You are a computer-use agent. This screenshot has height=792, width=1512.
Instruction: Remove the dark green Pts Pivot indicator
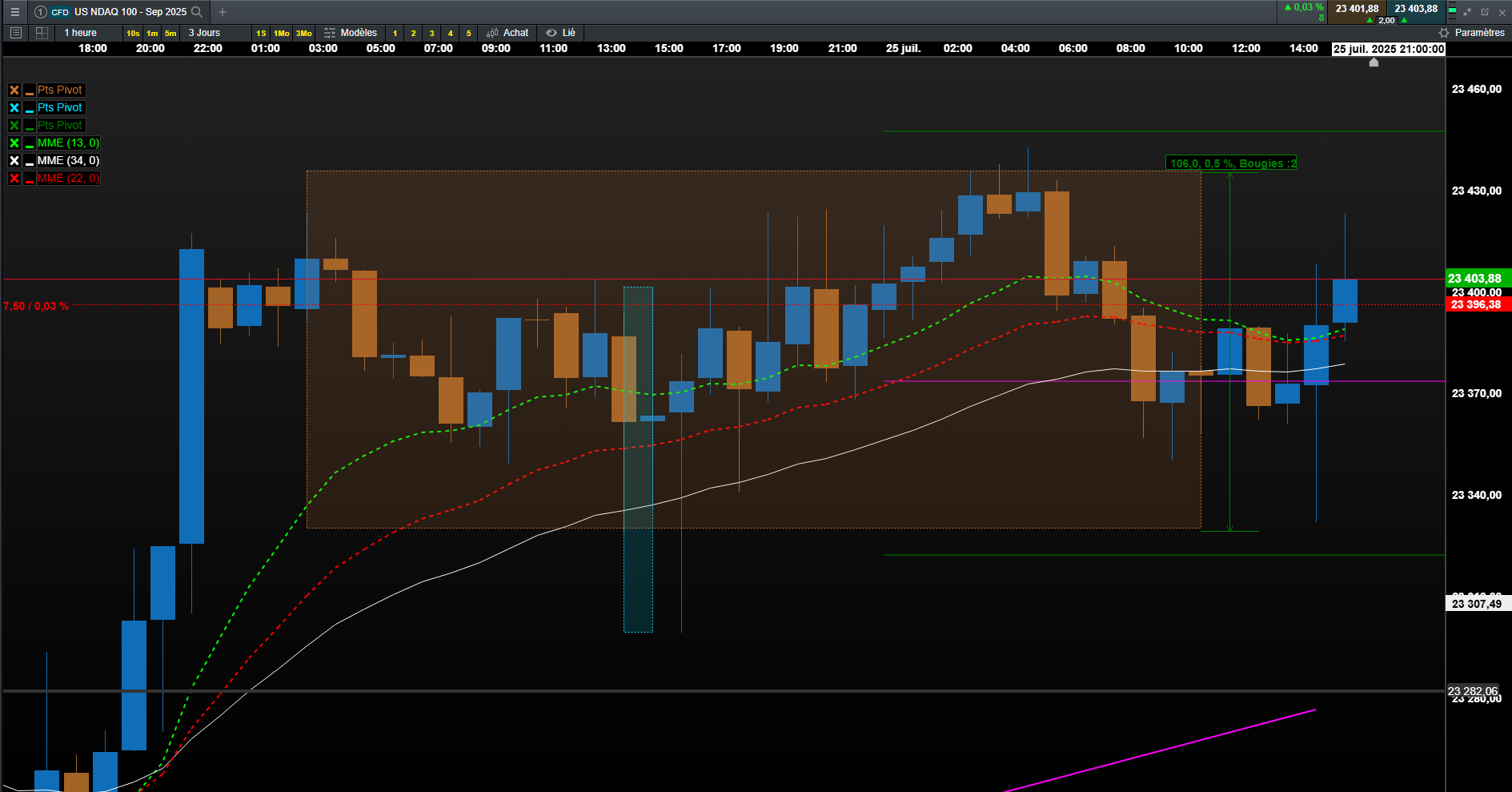pyautogui.click(x=14, y=126)
